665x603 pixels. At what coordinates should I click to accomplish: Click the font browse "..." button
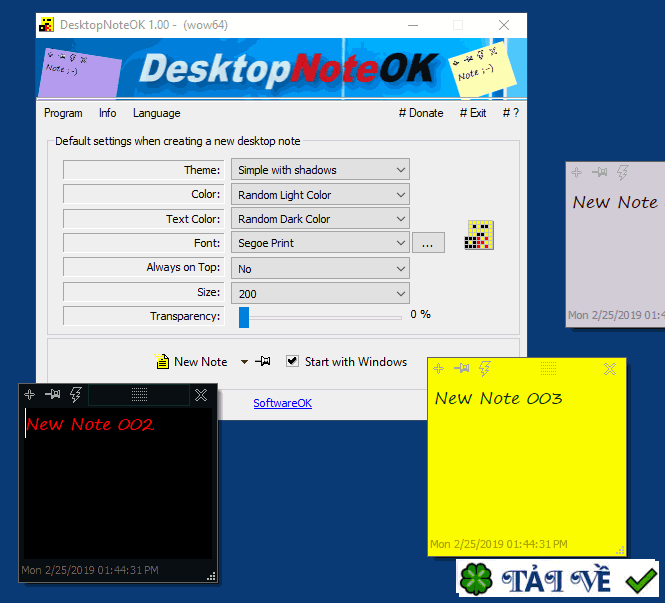coord(428,243)
